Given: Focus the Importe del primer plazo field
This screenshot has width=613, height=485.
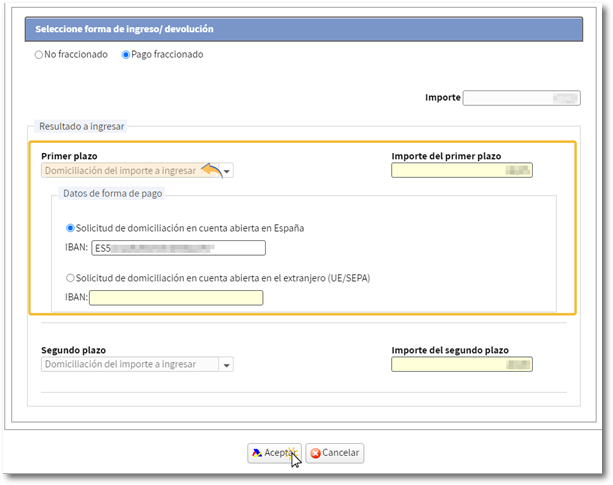Looking at the screenshot, I should pyautogui.click(x=461, y=171).
